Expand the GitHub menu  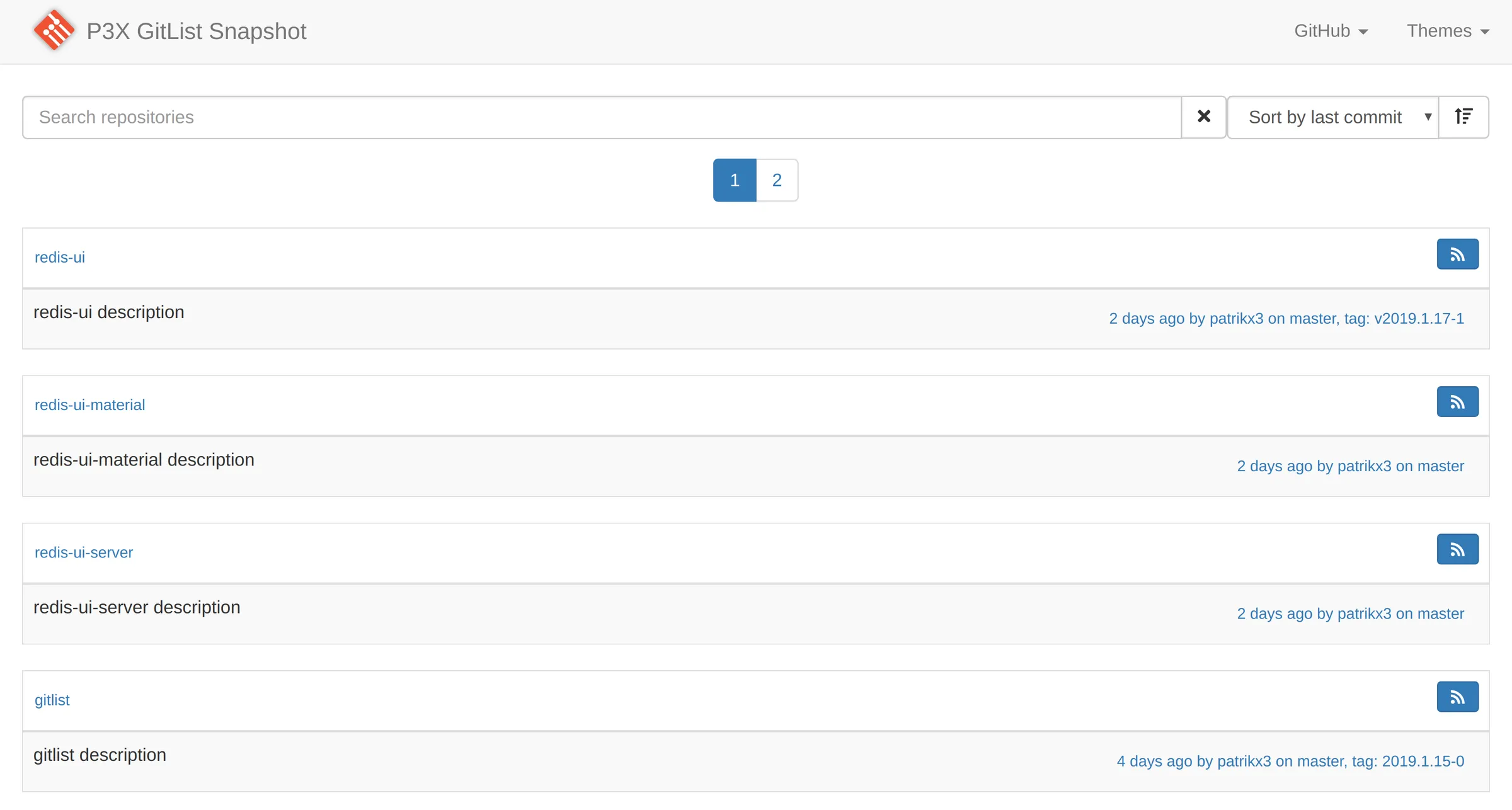click(1330, 30)
